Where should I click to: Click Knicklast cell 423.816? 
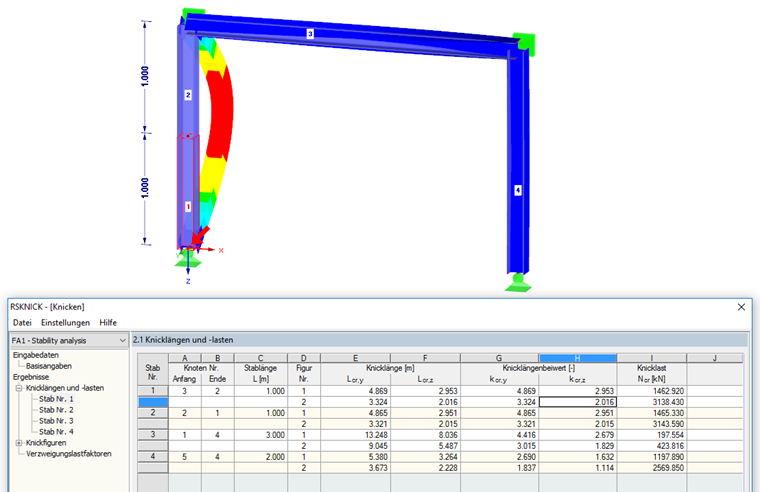651,446
